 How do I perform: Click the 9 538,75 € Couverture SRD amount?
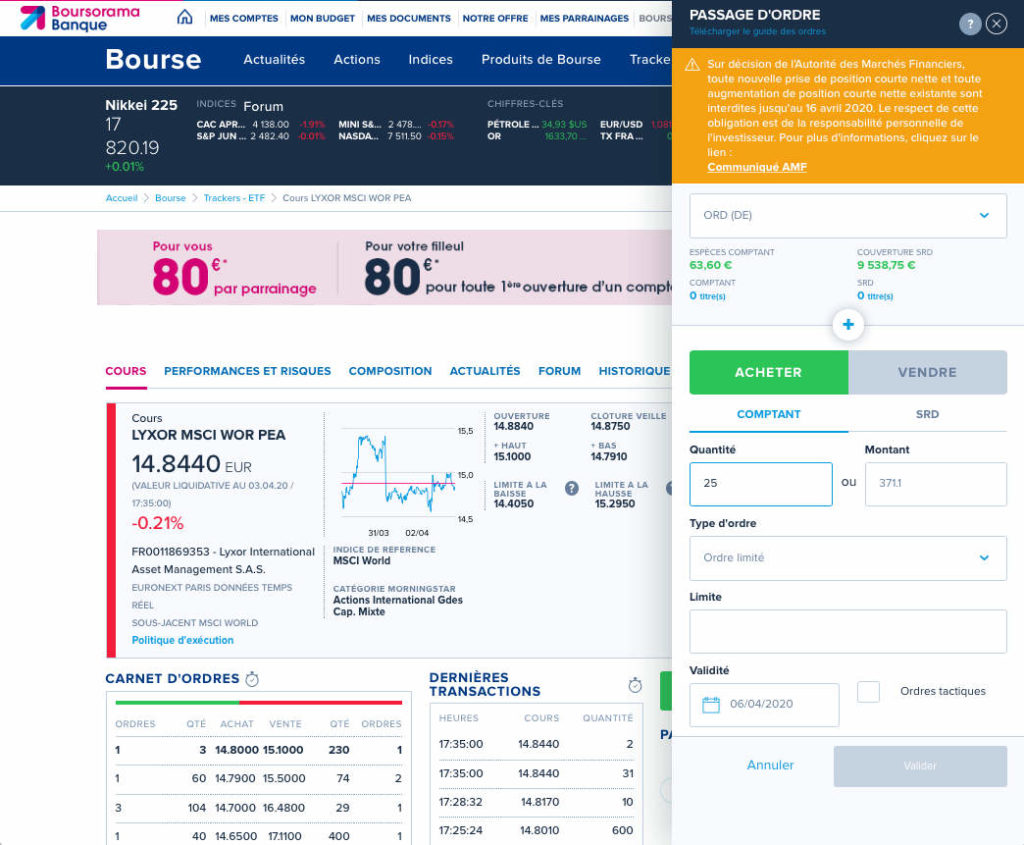(x=886, y=265)
